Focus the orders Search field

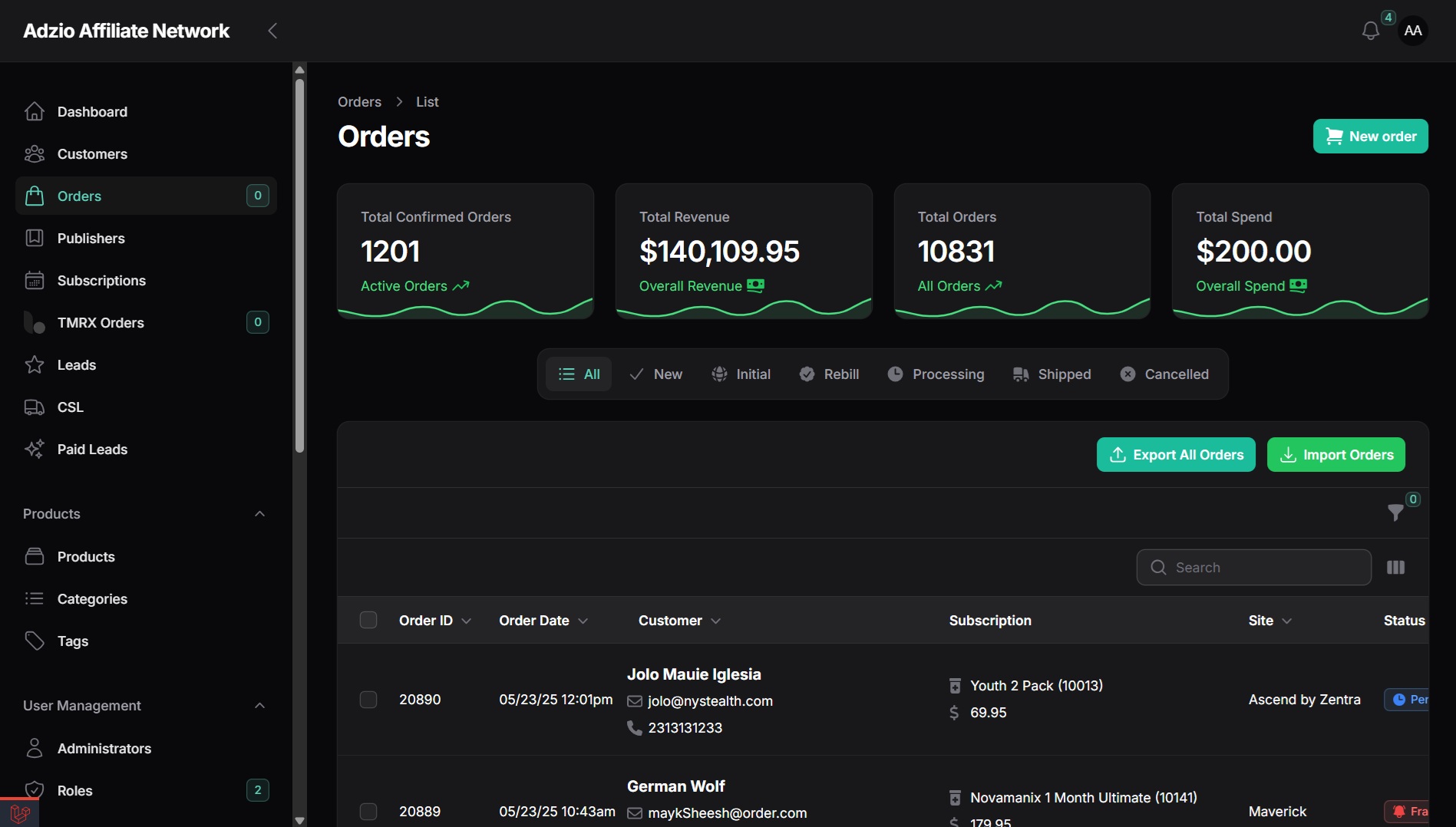coord(1253,568)
